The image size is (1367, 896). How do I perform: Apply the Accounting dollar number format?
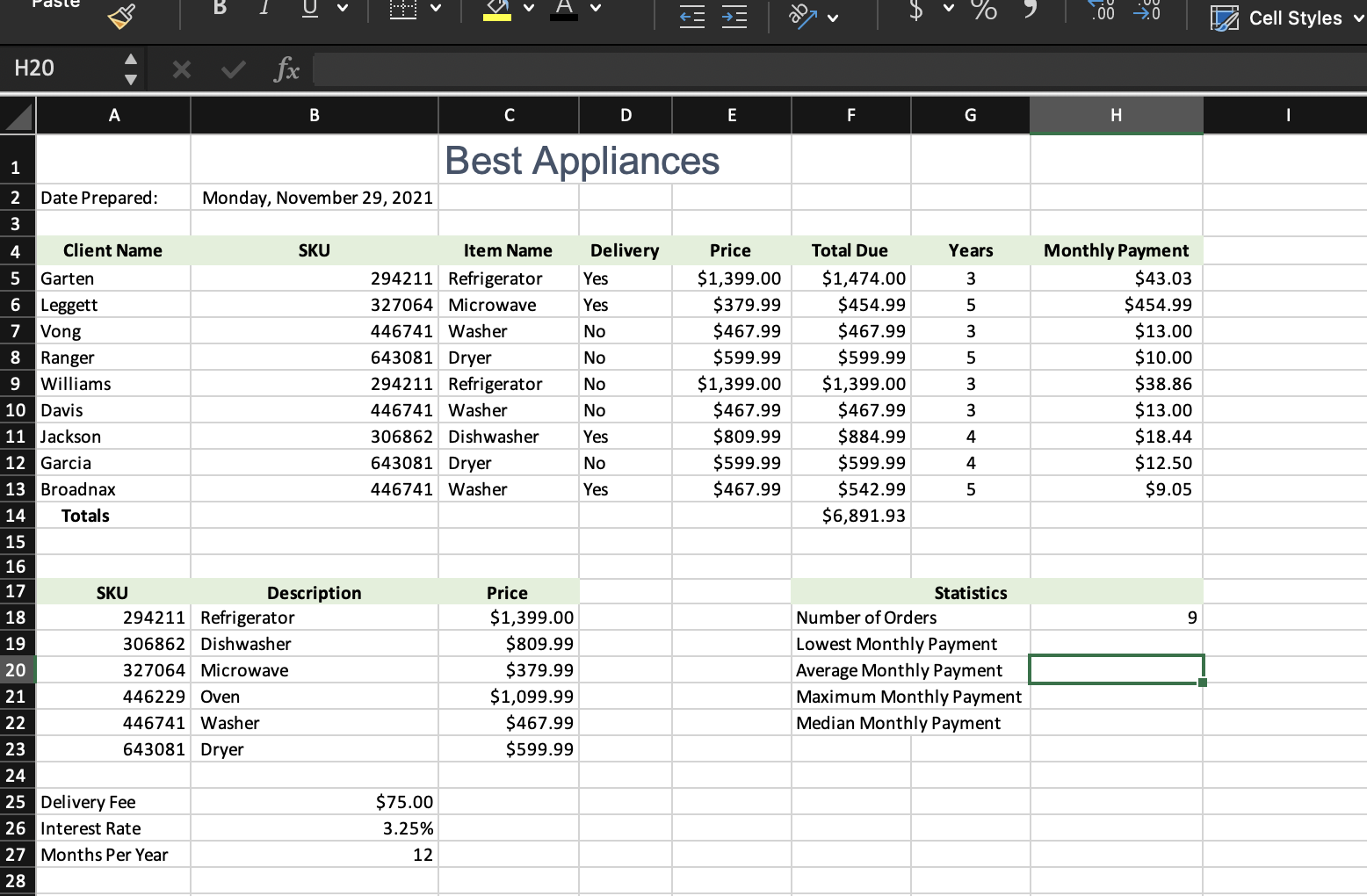point(915,10)
